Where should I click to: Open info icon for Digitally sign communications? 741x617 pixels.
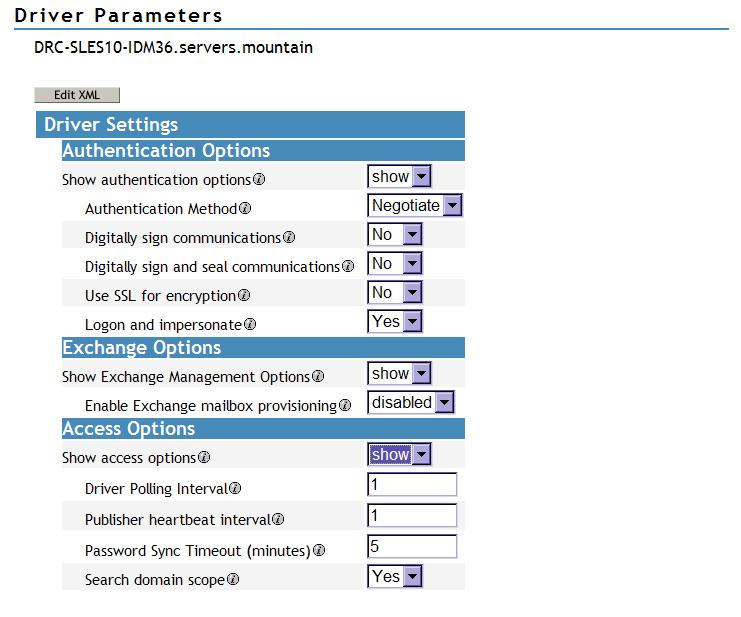point(289,237)
